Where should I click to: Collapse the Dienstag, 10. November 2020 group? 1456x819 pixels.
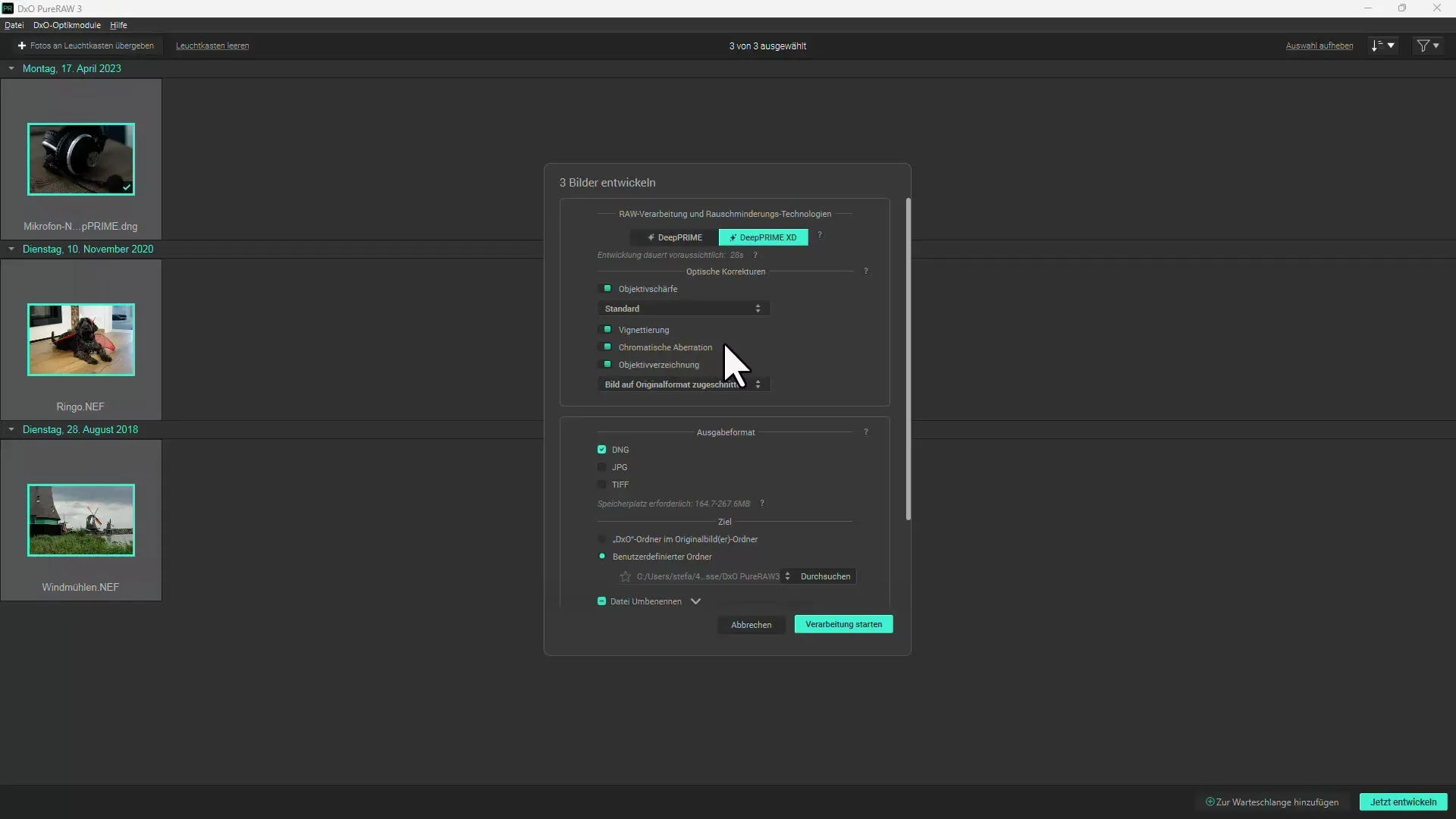pyautogui.click(x=11, y=249)
